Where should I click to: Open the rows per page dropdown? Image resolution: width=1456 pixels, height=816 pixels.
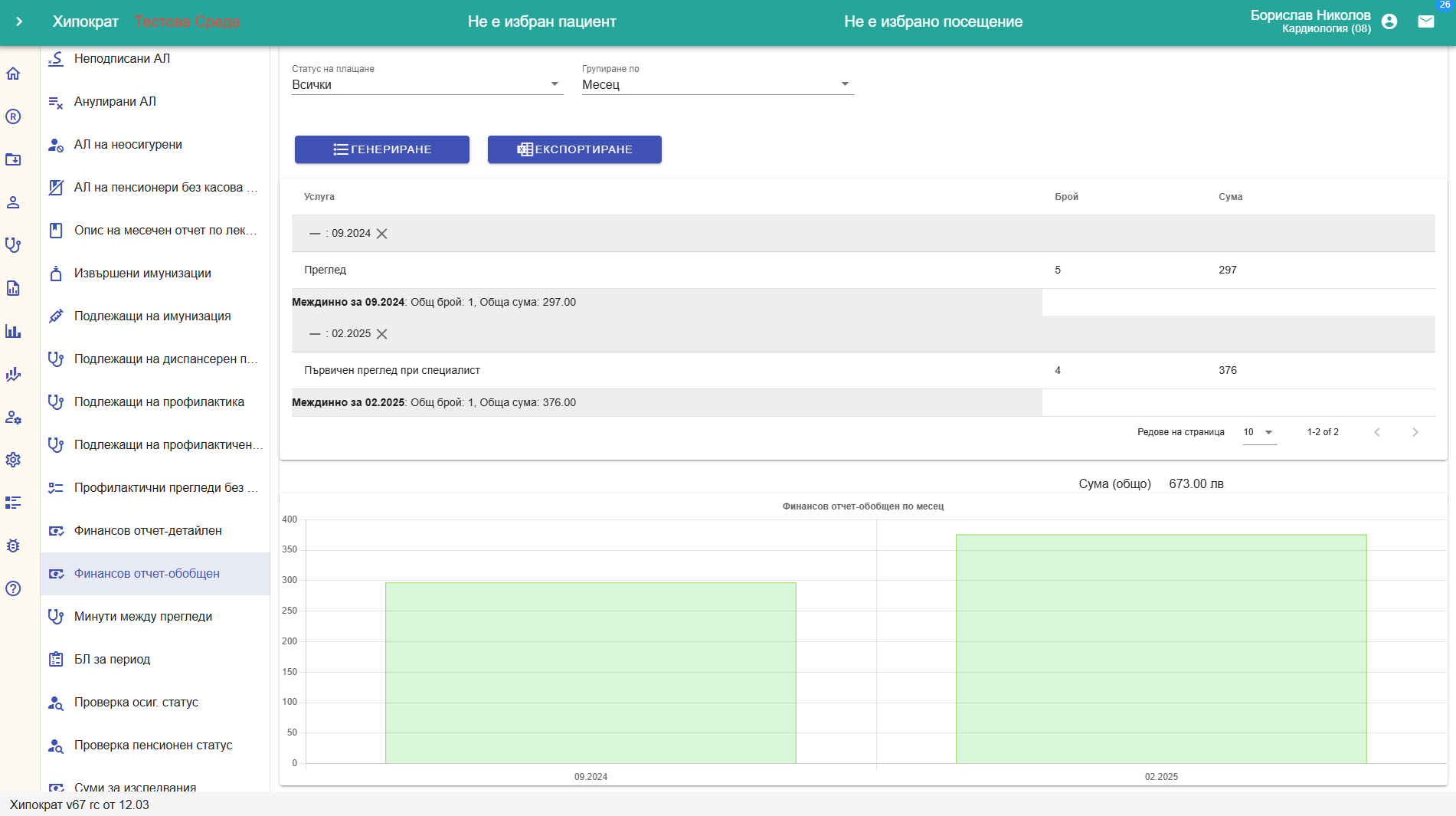[x=1260, y=432]
